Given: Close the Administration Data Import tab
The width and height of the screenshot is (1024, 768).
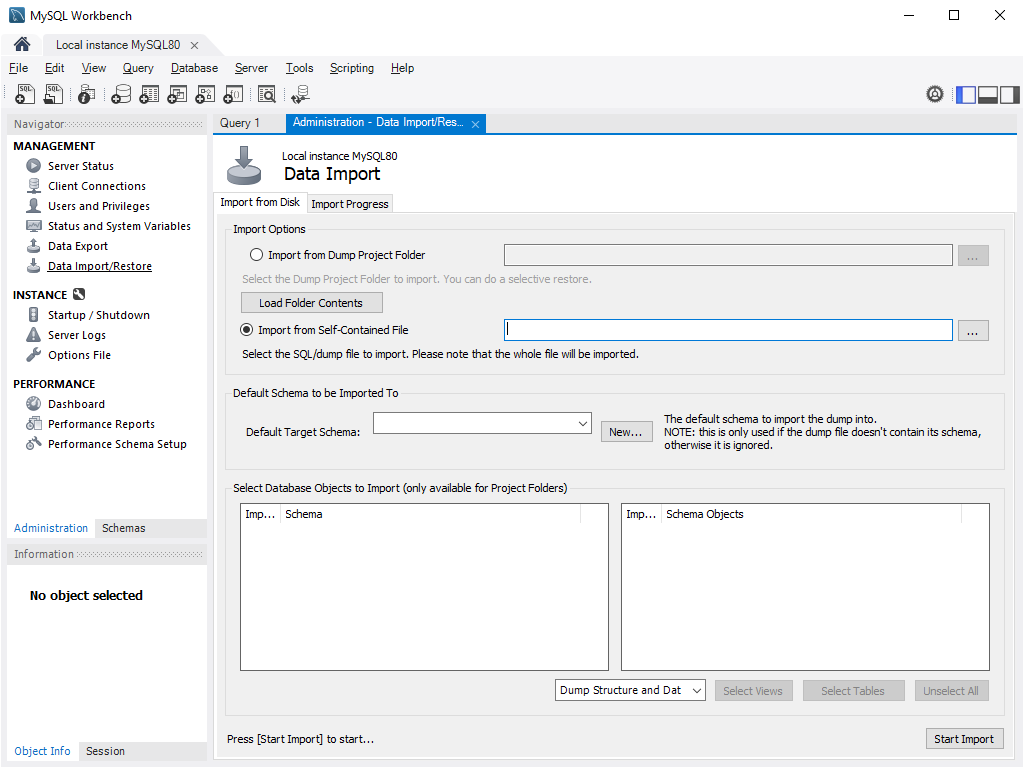Looking at the screenshot, I should pos(475,124).
